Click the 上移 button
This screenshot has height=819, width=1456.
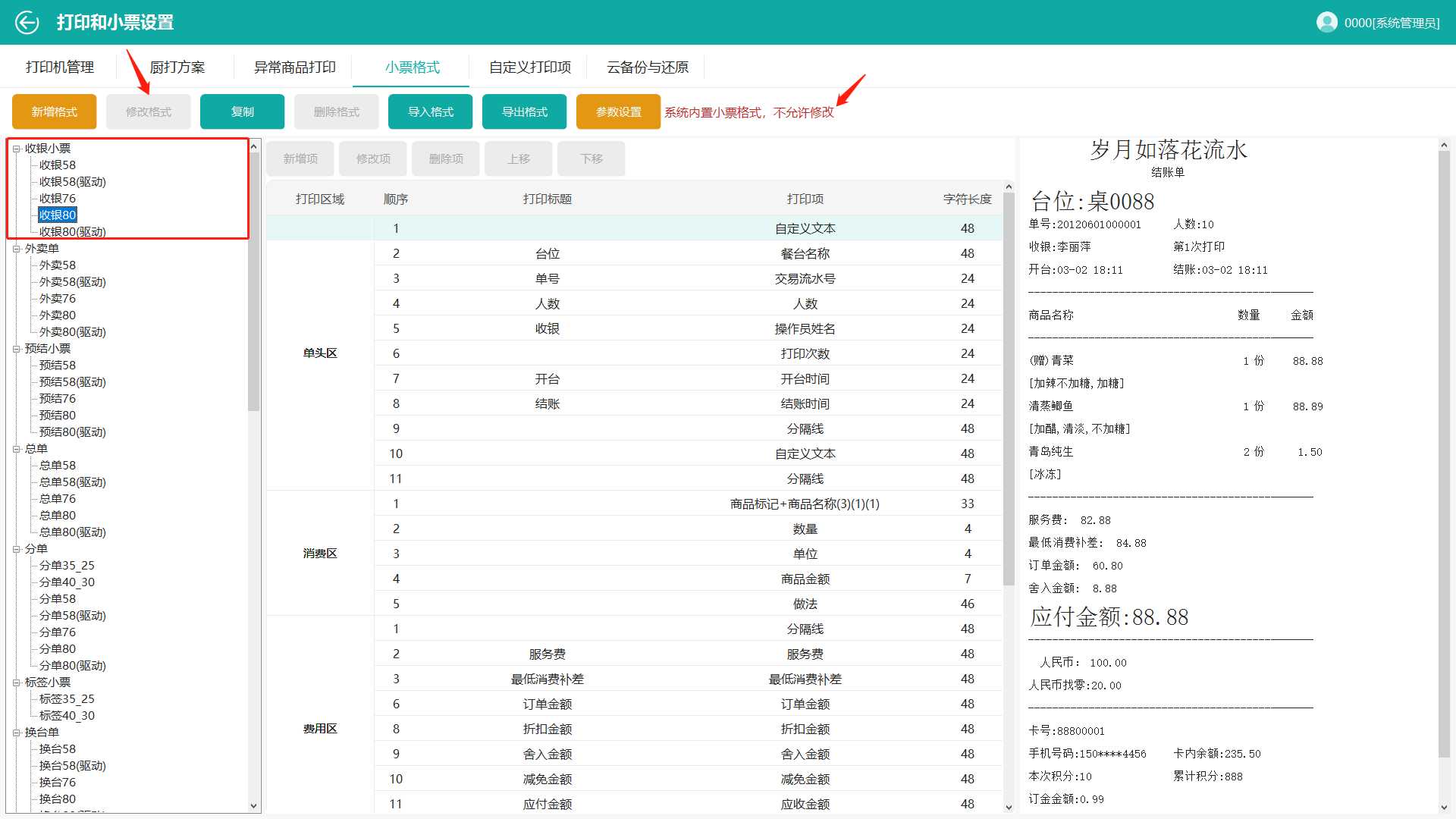(x=519, y=158)
